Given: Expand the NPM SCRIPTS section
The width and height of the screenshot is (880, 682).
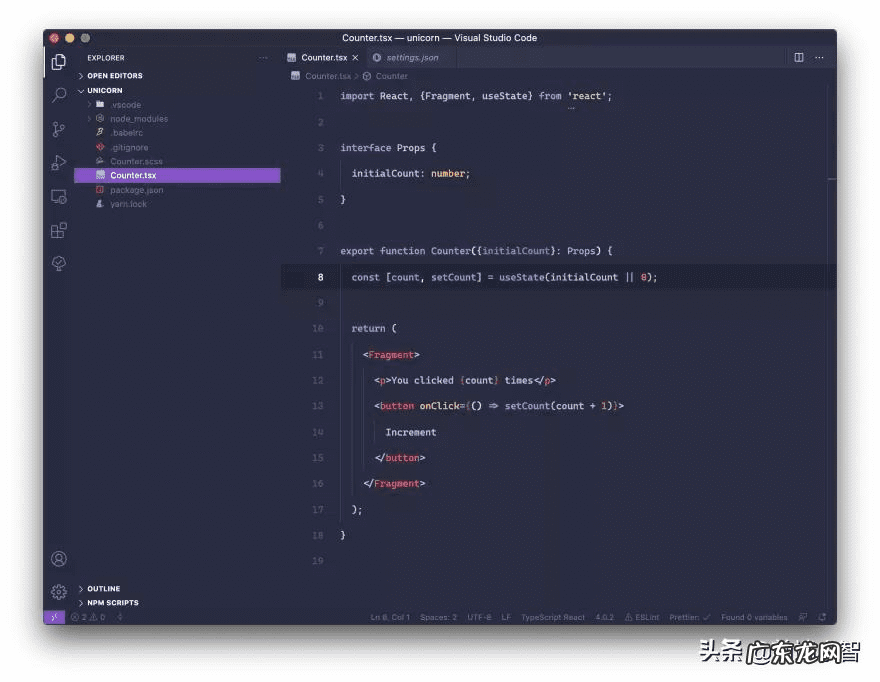Looking at the screenshot, I should (x=112, y=603).
